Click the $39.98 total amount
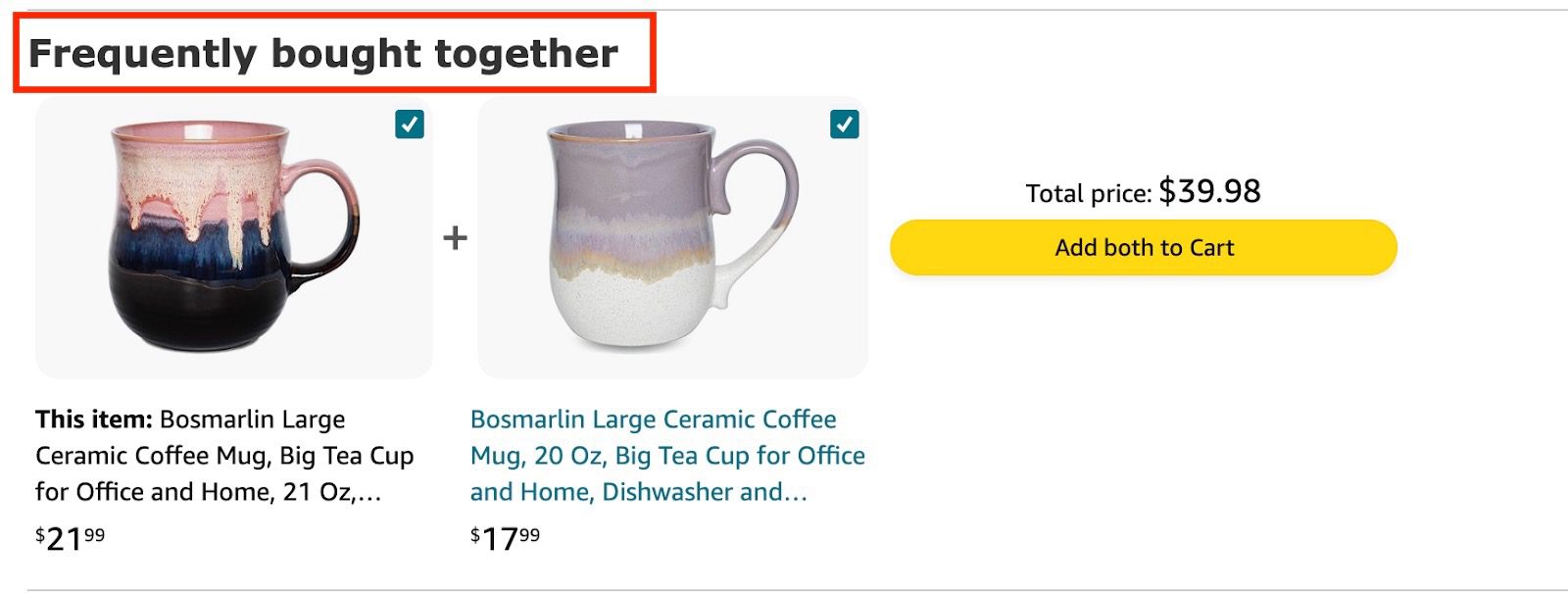The image size is (1568, 593). (x=1209, y=191)
